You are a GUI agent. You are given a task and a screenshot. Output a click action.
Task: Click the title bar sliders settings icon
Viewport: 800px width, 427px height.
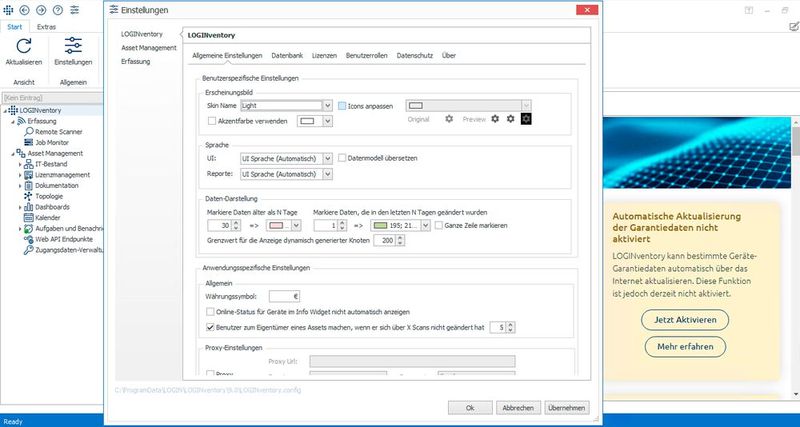click(74, 10)
